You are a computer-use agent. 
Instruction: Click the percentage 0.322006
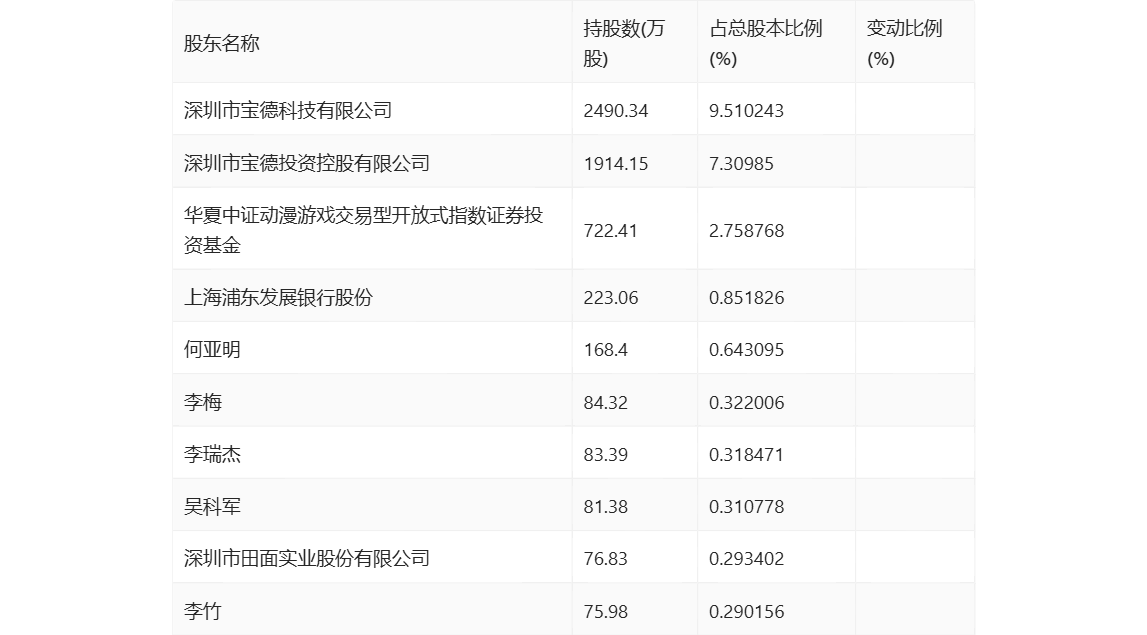coord(746,402)
